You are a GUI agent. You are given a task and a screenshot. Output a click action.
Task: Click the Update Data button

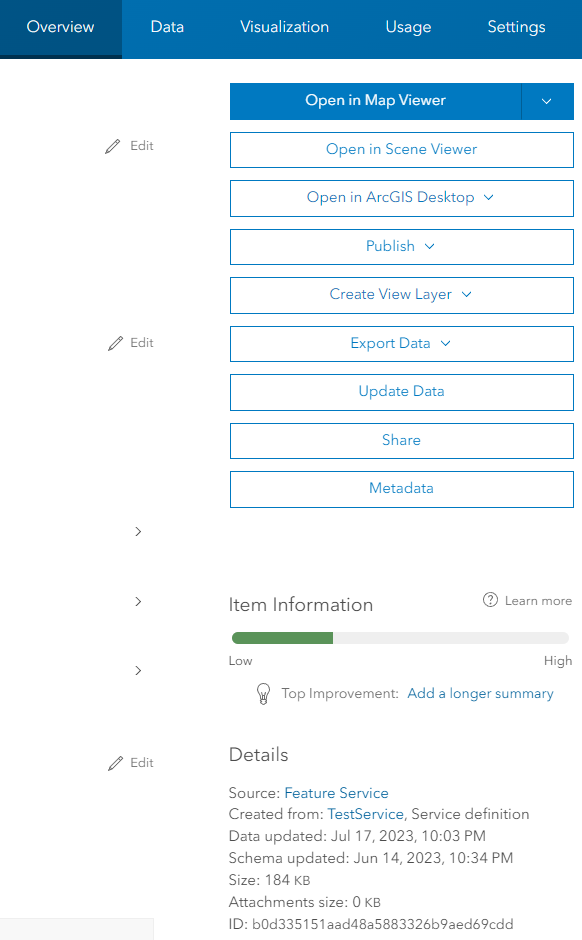coord(402,392)
